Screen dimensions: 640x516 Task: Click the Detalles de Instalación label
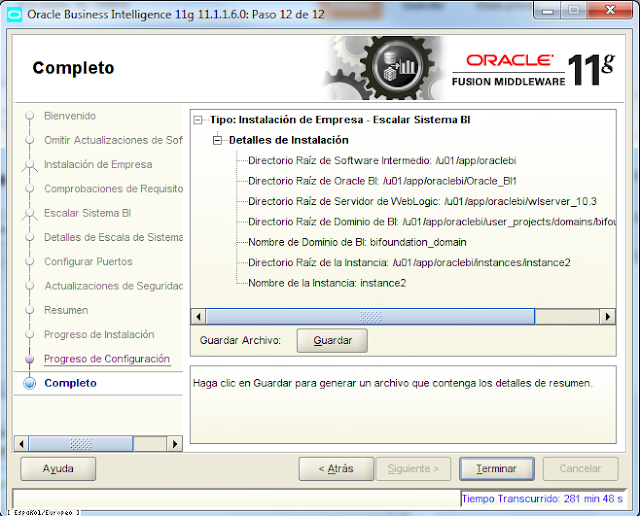(x=289, y=140)
